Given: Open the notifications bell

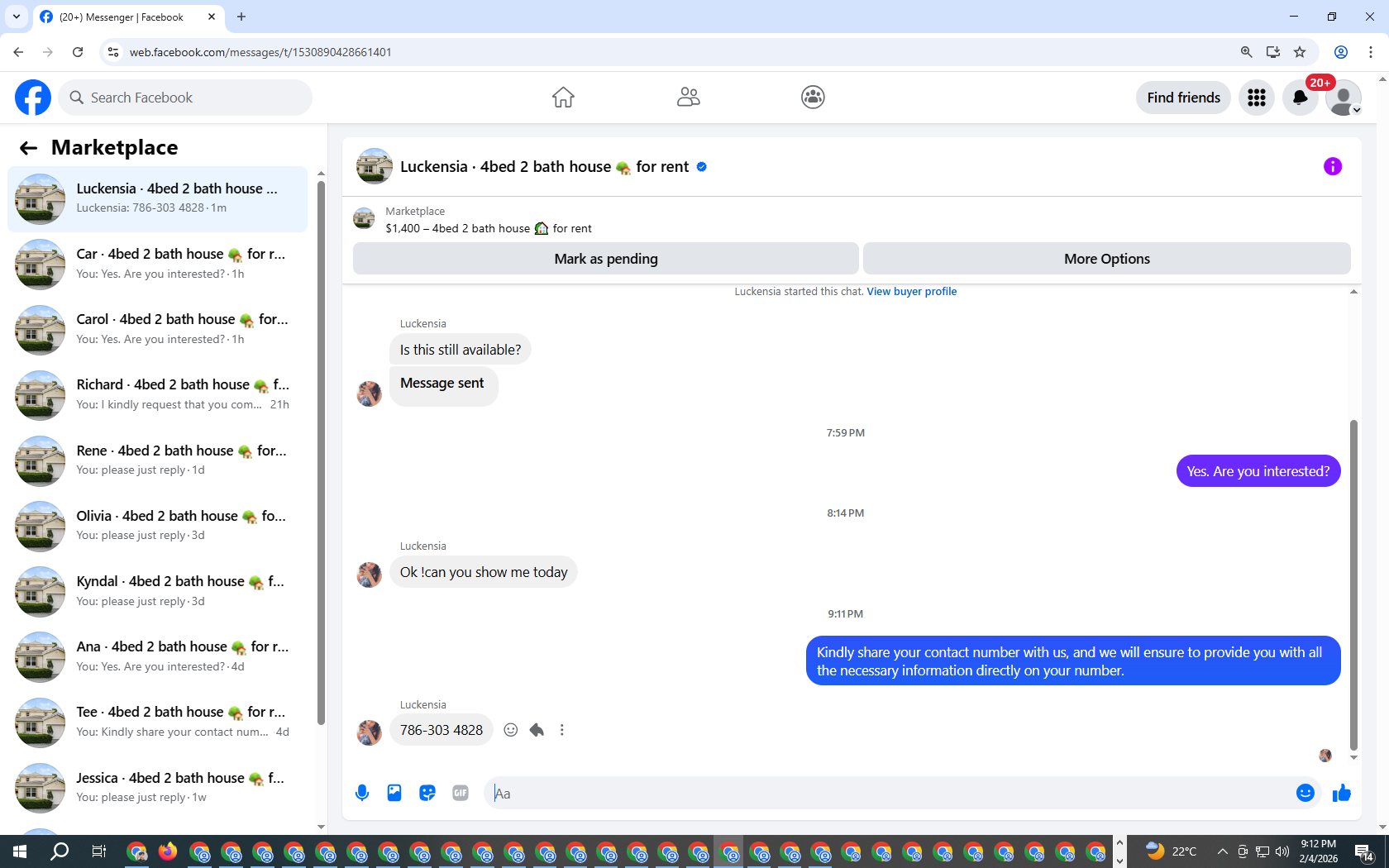Looking at the screenshot, I should 1300,98.
